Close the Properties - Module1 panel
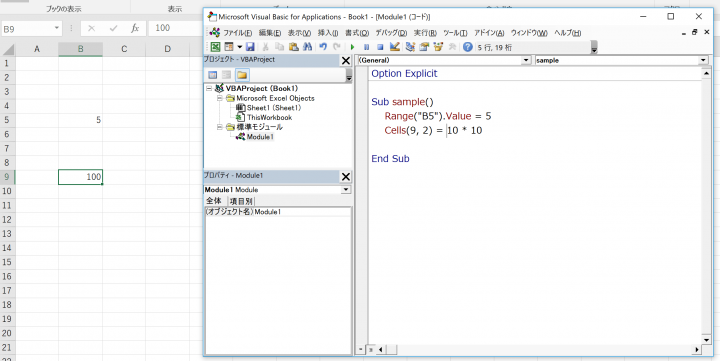Viewport: 720px width, 361px height. tap(346, 177)
